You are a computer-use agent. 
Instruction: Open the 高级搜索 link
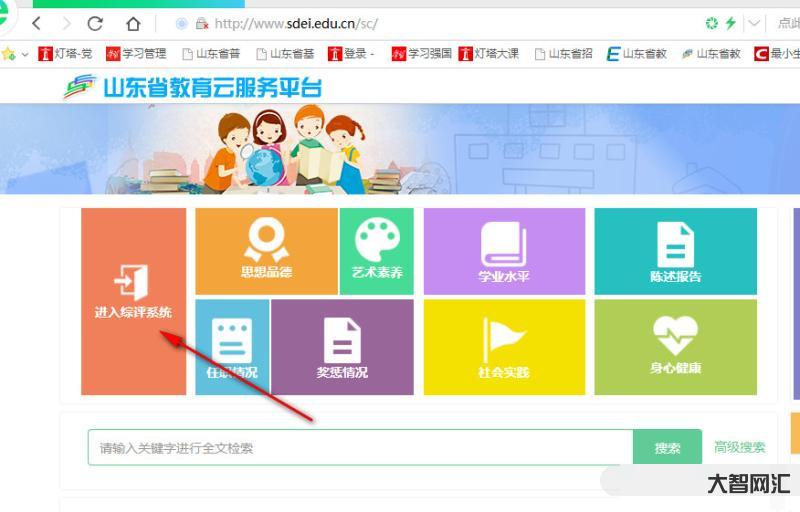point(740,447)
